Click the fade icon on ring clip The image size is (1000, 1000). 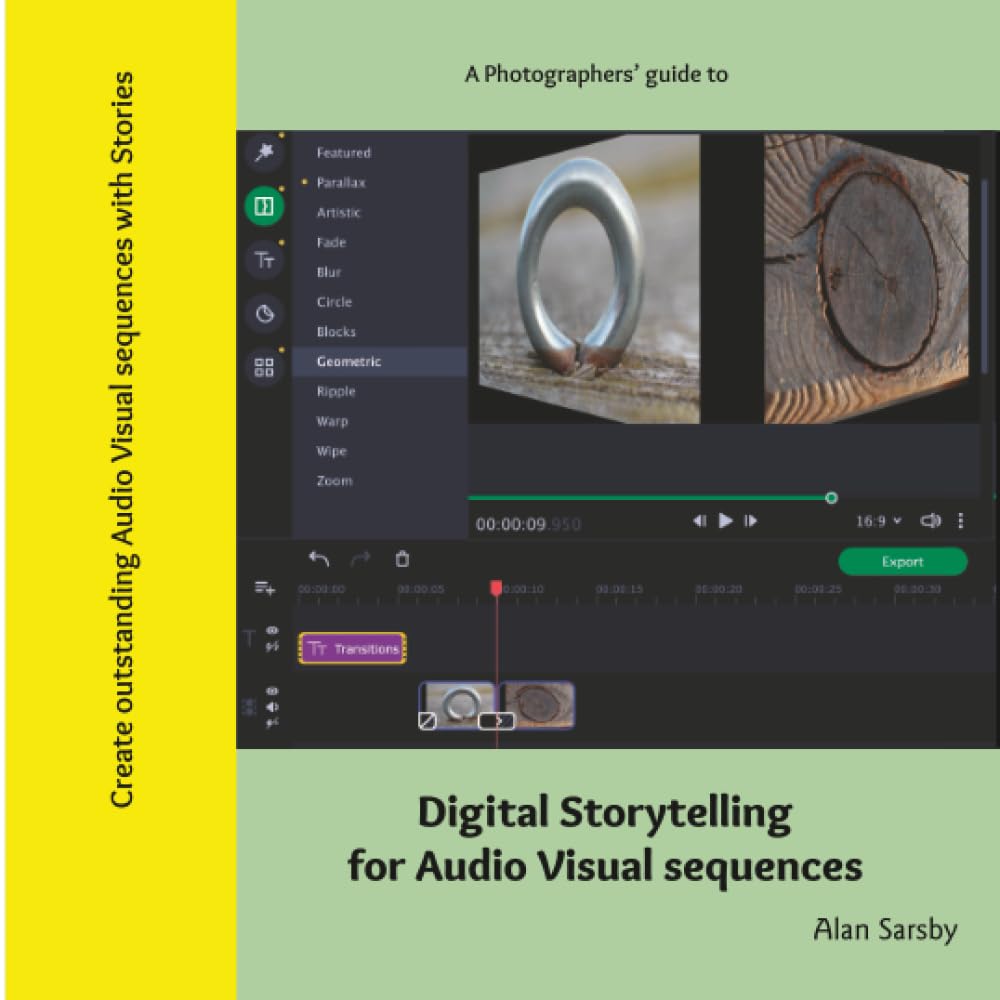coord(427,721)
